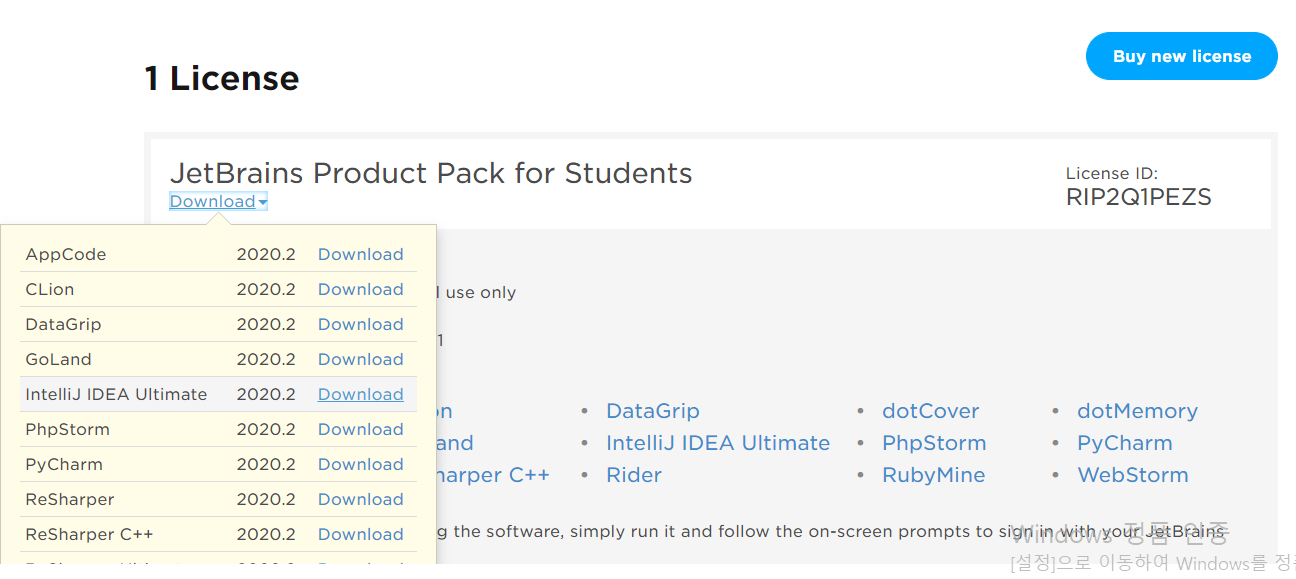
Task: Click ReSharper C++ Download link
Action: [x=360, y=534]
